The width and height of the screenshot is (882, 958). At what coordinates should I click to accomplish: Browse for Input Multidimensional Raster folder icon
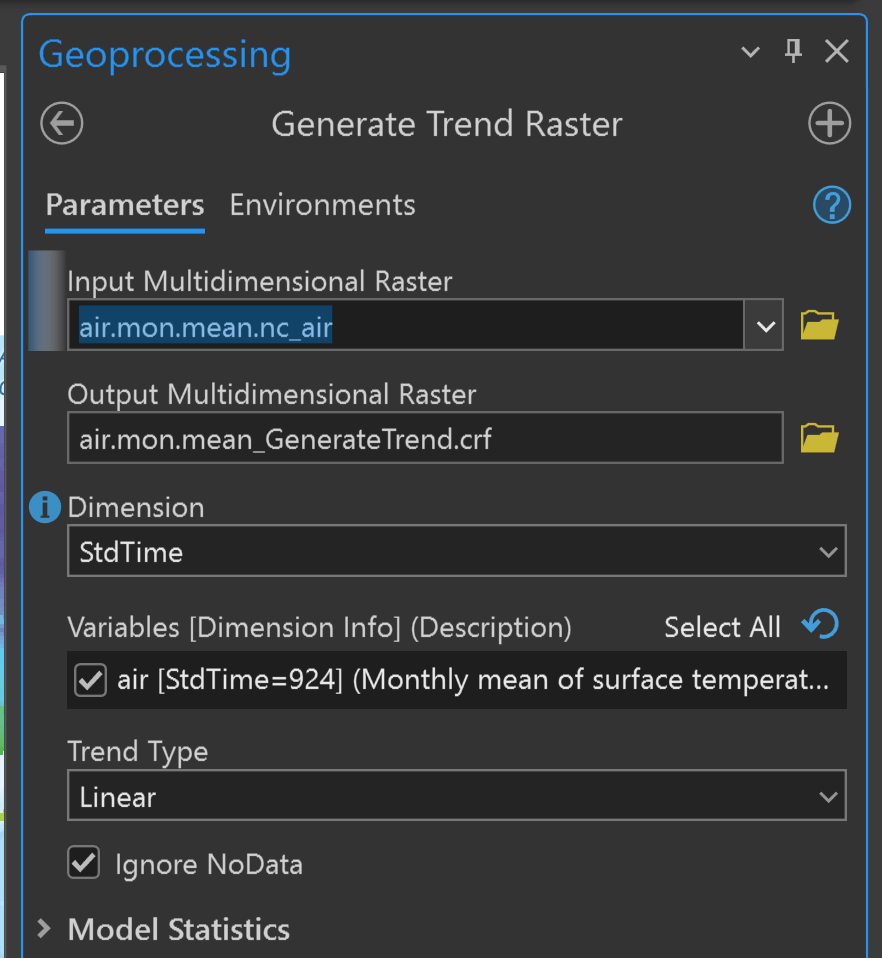click(819, 326)
